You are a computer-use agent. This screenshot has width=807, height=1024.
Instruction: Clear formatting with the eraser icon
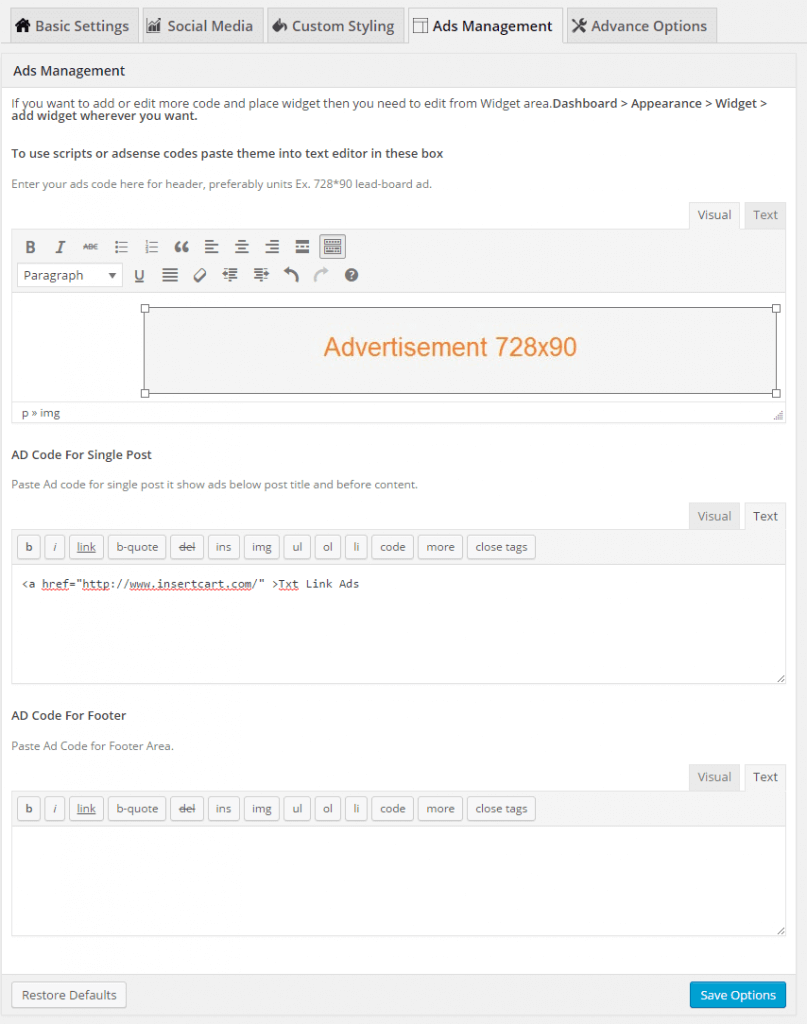[x=199, y=275]
